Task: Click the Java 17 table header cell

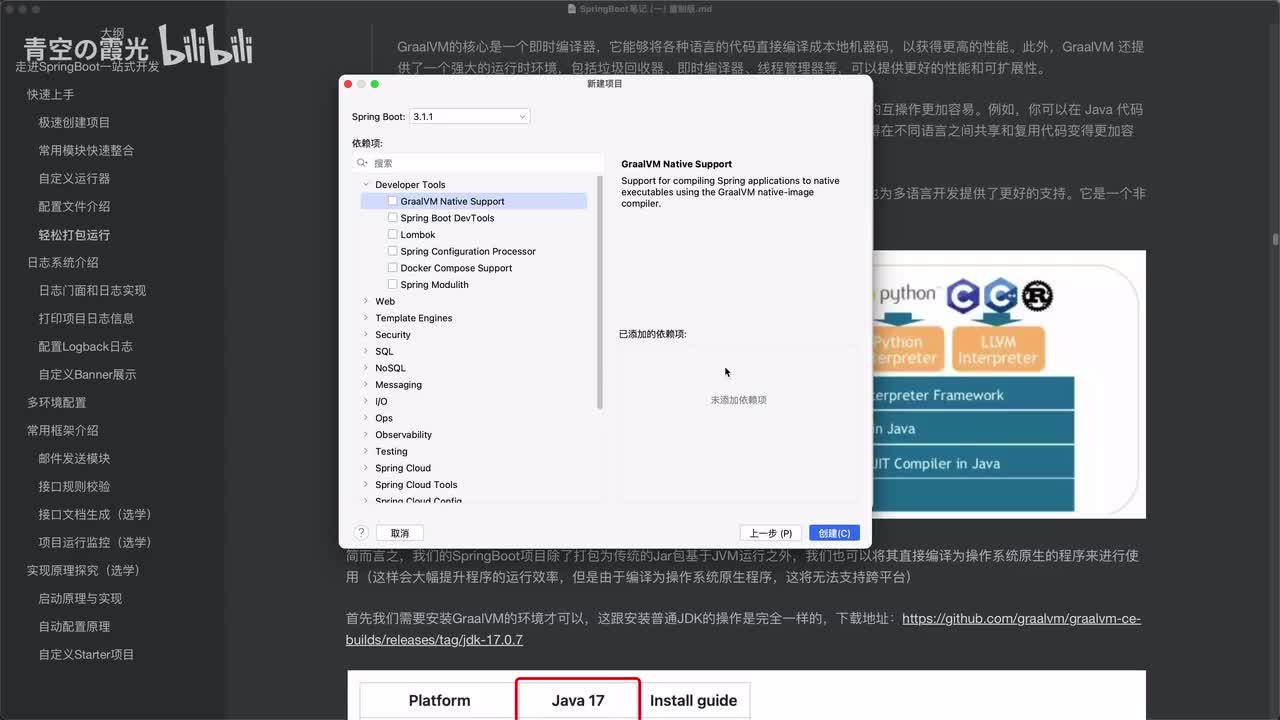Action: (x=578, y=700)
